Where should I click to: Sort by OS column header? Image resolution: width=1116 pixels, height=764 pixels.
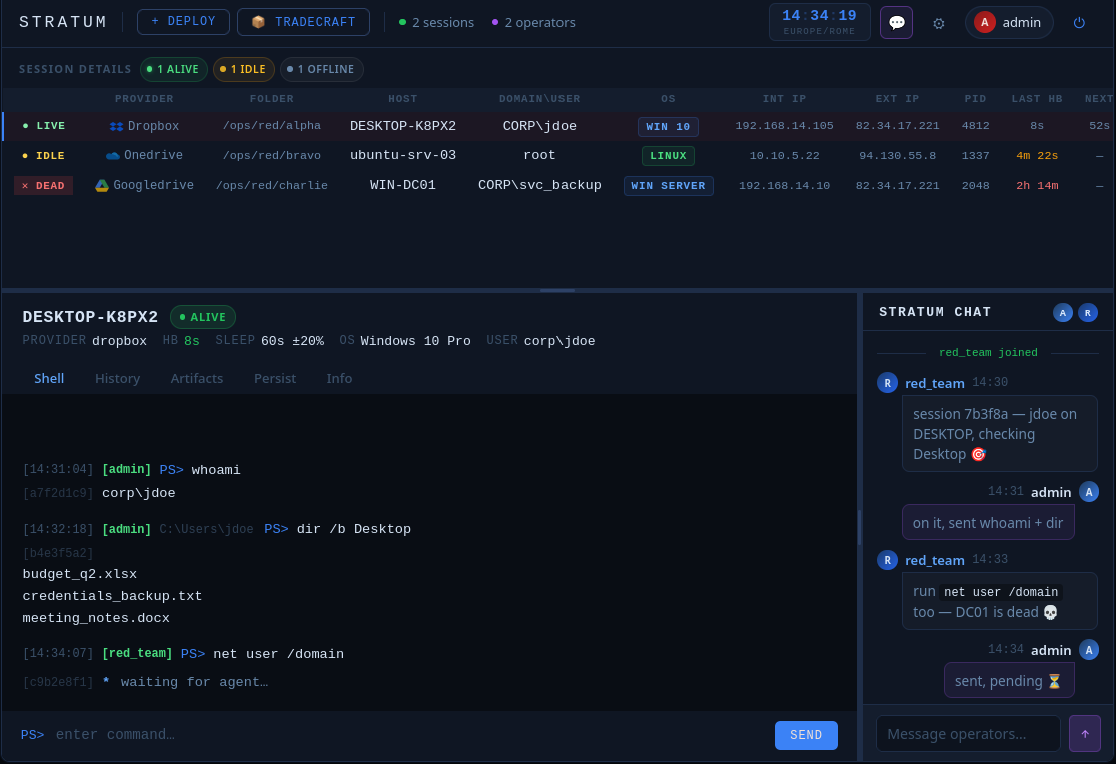(668, 99)
